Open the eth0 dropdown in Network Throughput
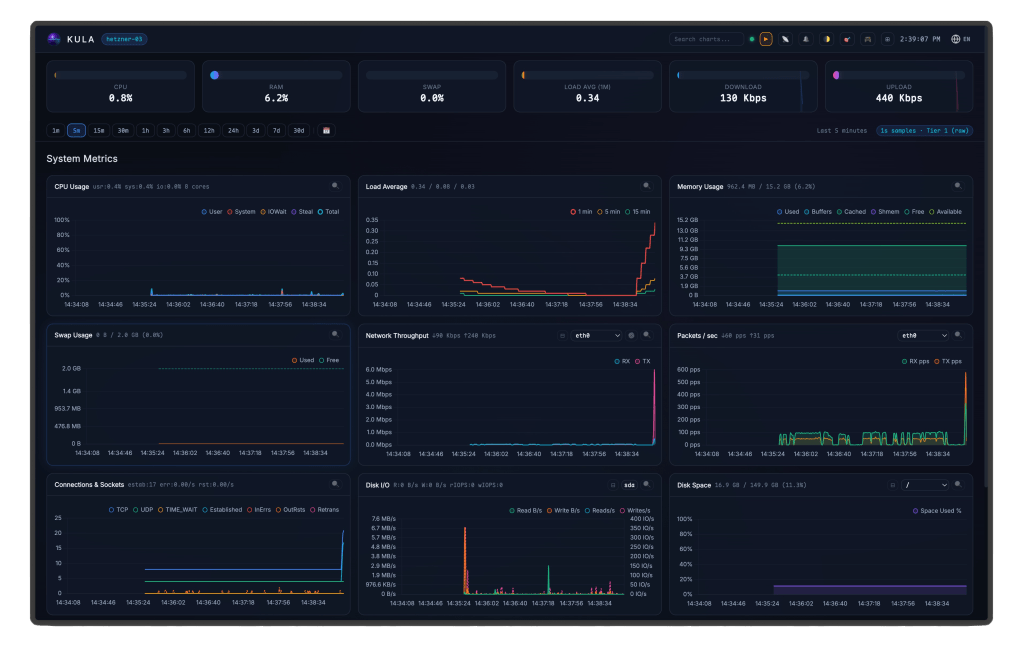 (597, 336)
